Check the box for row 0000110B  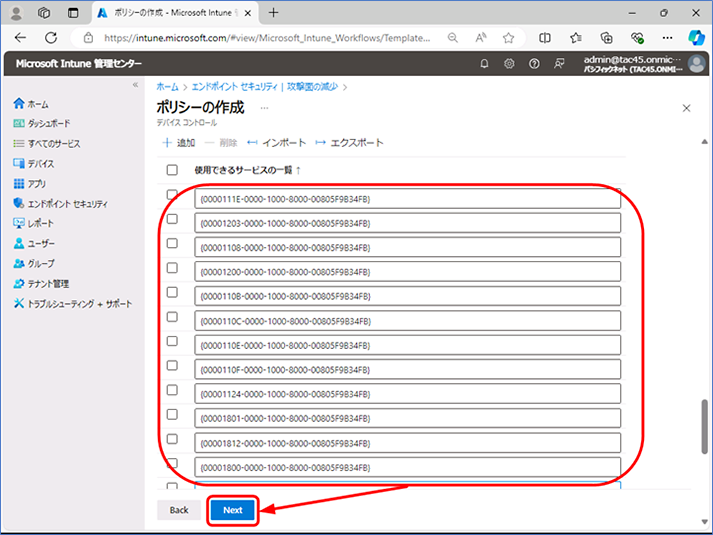172,292
